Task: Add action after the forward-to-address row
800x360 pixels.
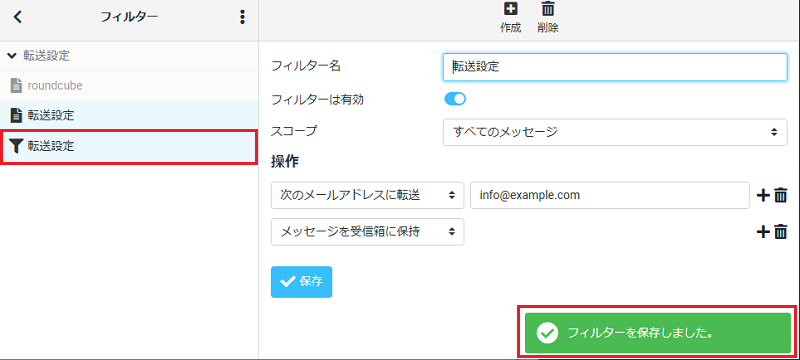Action: 763,195
